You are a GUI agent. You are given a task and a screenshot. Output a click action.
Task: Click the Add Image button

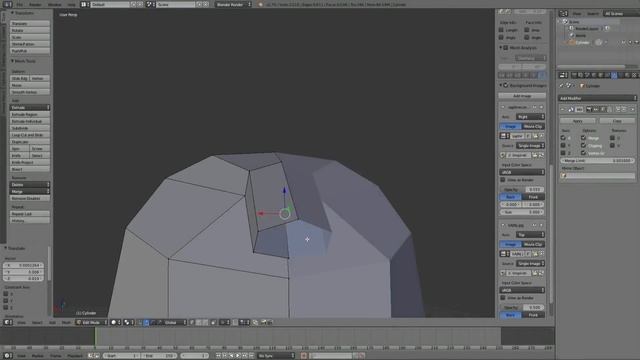(x=522, y=96)
